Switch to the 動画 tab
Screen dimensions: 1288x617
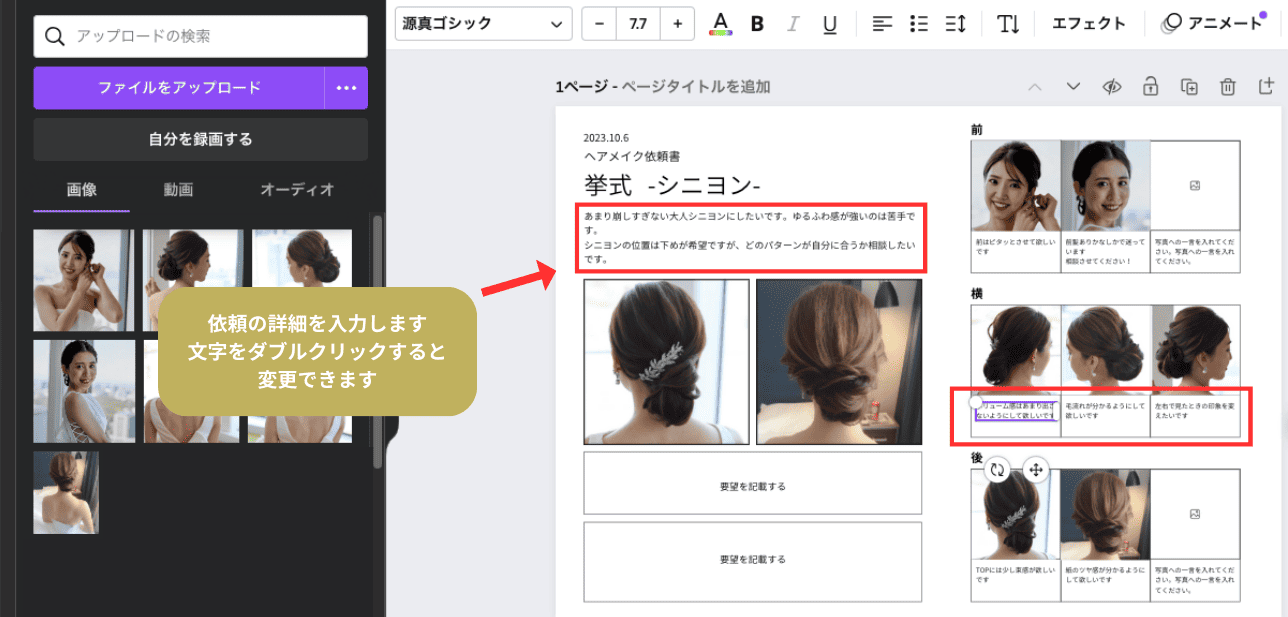(x=178, y=189)
